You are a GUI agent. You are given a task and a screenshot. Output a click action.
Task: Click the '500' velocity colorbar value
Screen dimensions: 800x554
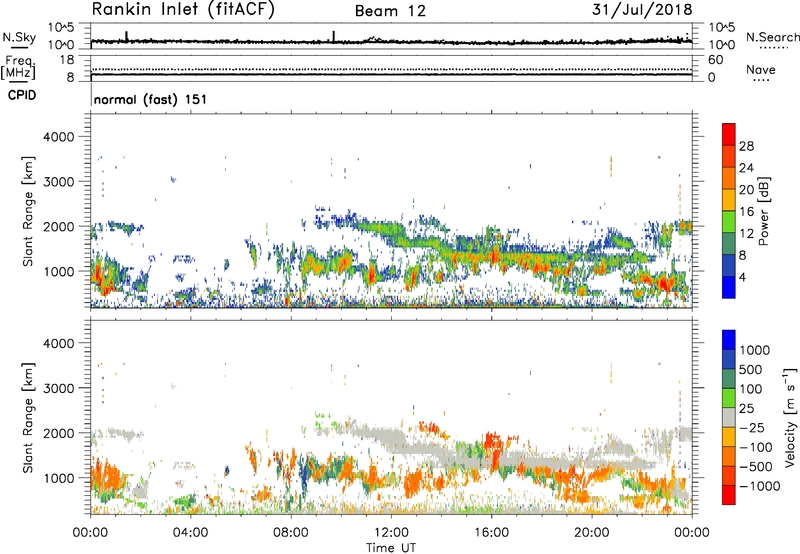751,369
